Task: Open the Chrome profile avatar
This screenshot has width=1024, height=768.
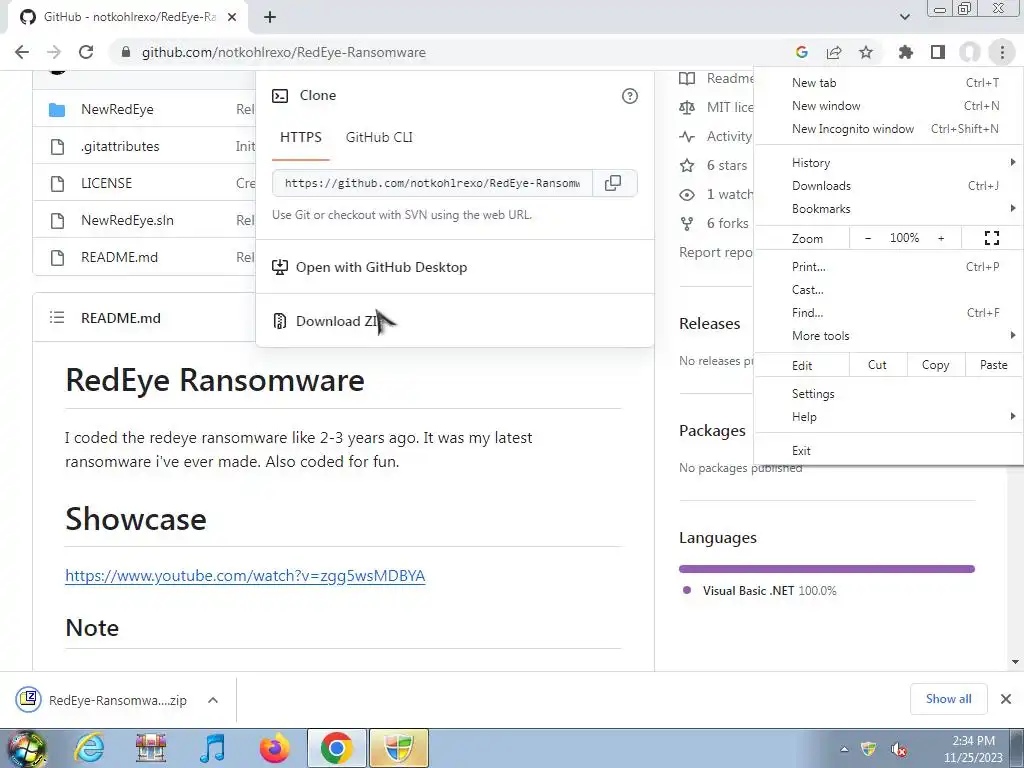Action: 970,52
